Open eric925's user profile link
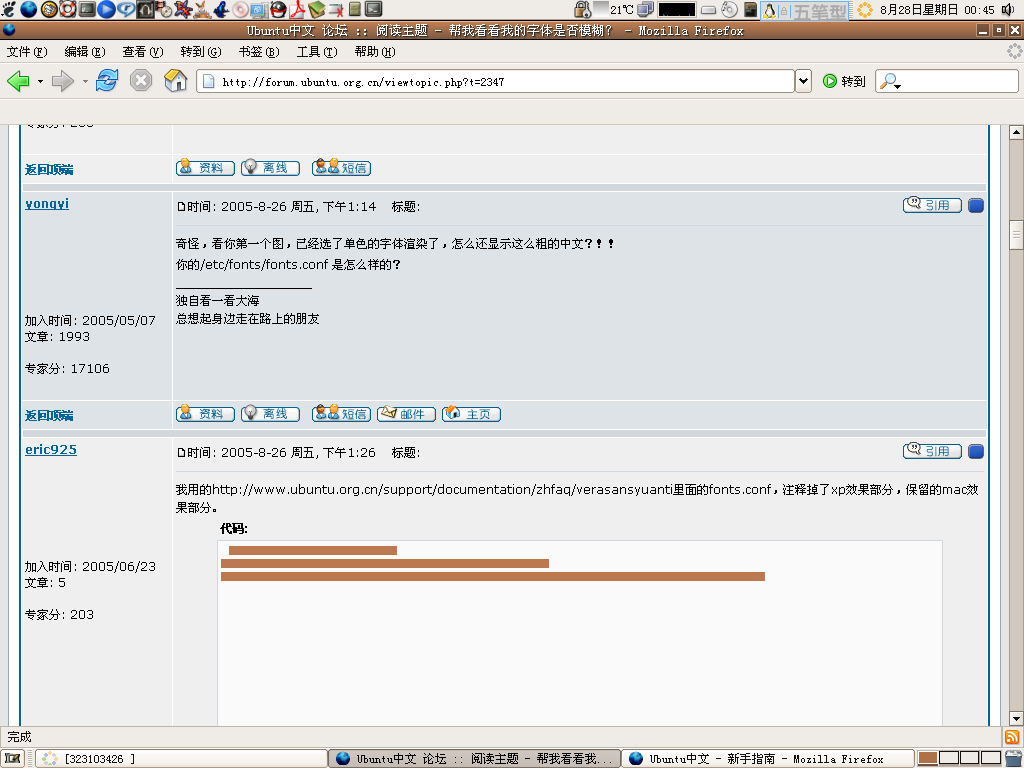This screenshot has height=768, width=1024. (x=51, y=450)
